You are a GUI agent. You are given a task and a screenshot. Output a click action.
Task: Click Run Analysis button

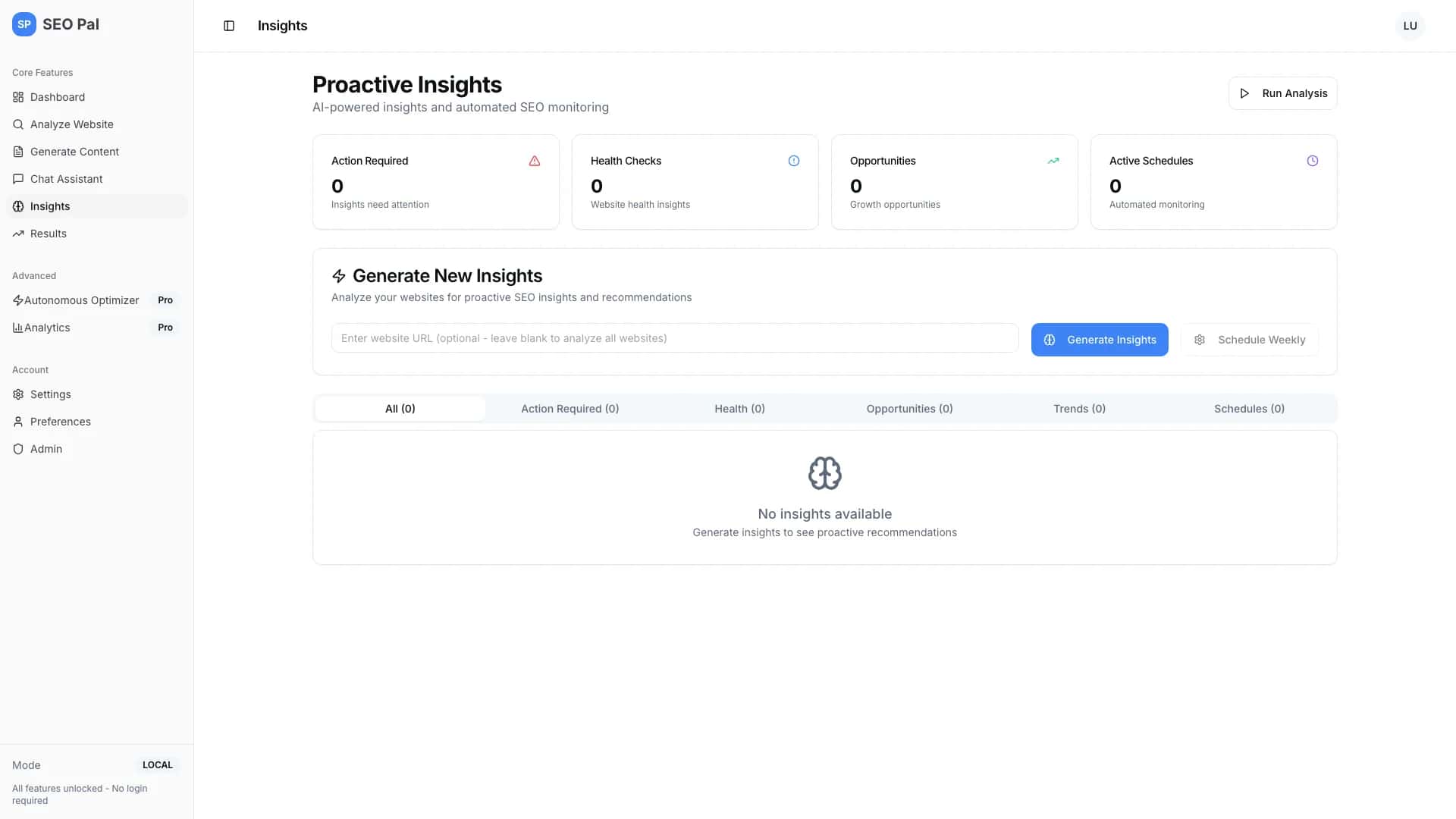pos(1282,93)
